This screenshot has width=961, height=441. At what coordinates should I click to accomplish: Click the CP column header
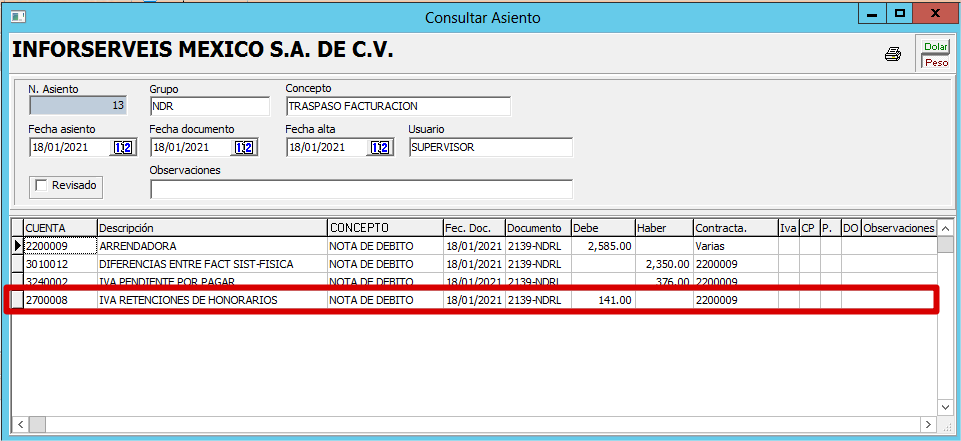(x=808, y=228)
